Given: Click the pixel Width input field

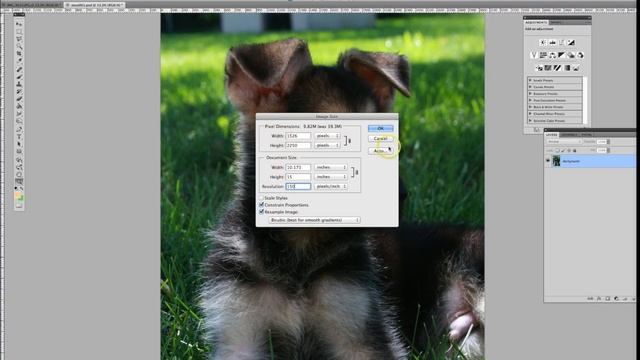Looking at the screenshot, I should click(298, 136).
